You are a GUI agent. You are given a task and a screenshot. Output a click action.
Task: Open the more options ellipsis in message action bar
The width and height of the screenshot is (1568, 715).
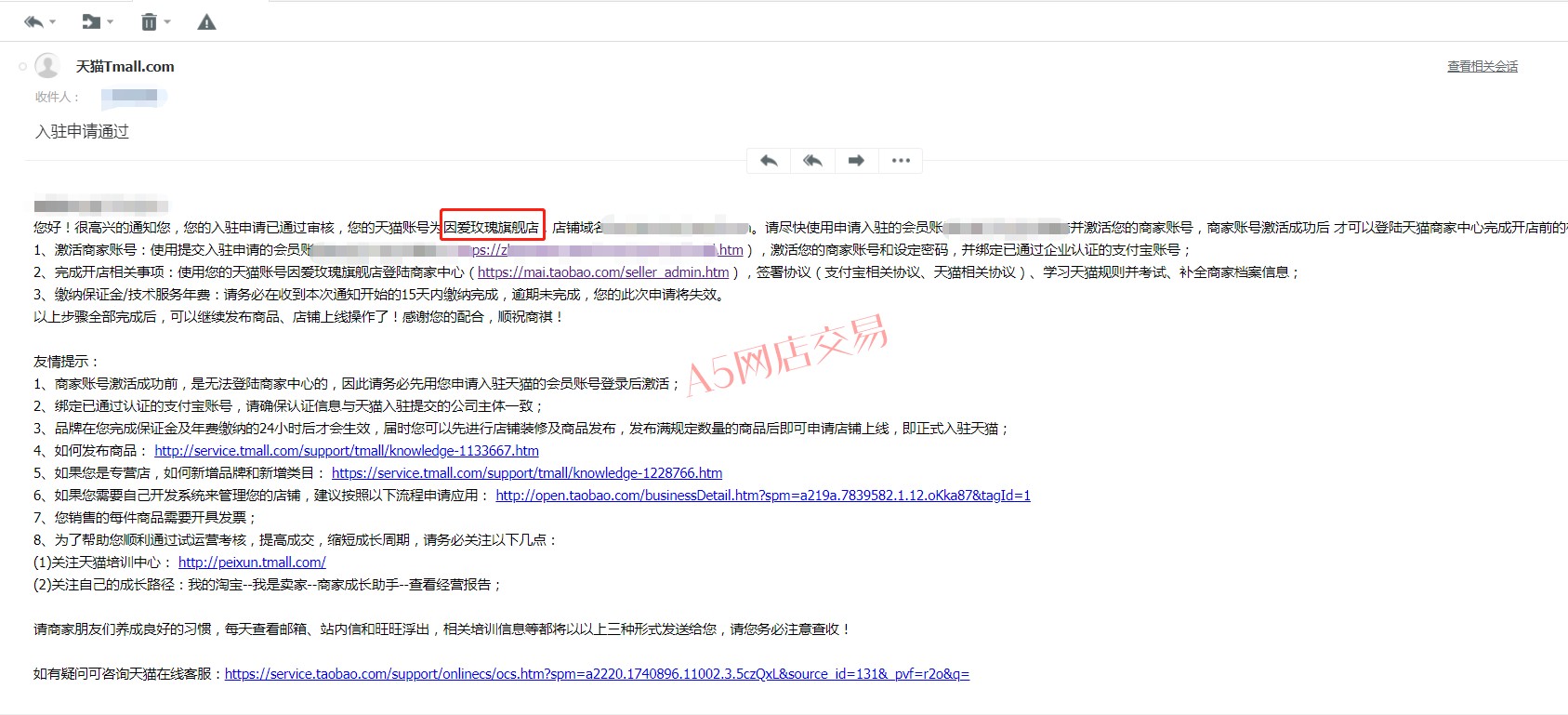point(900,161)
